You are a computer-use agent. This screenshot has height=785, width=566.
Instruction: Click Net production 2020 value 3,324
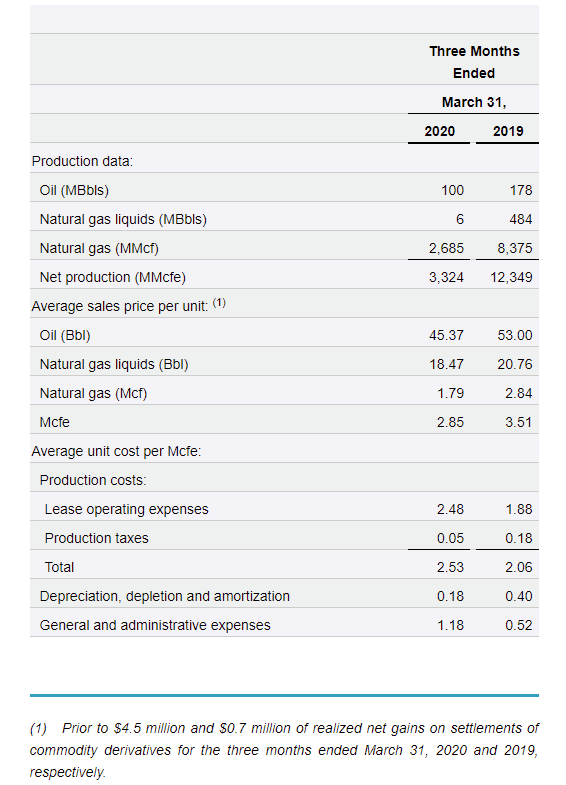[446, 277]
